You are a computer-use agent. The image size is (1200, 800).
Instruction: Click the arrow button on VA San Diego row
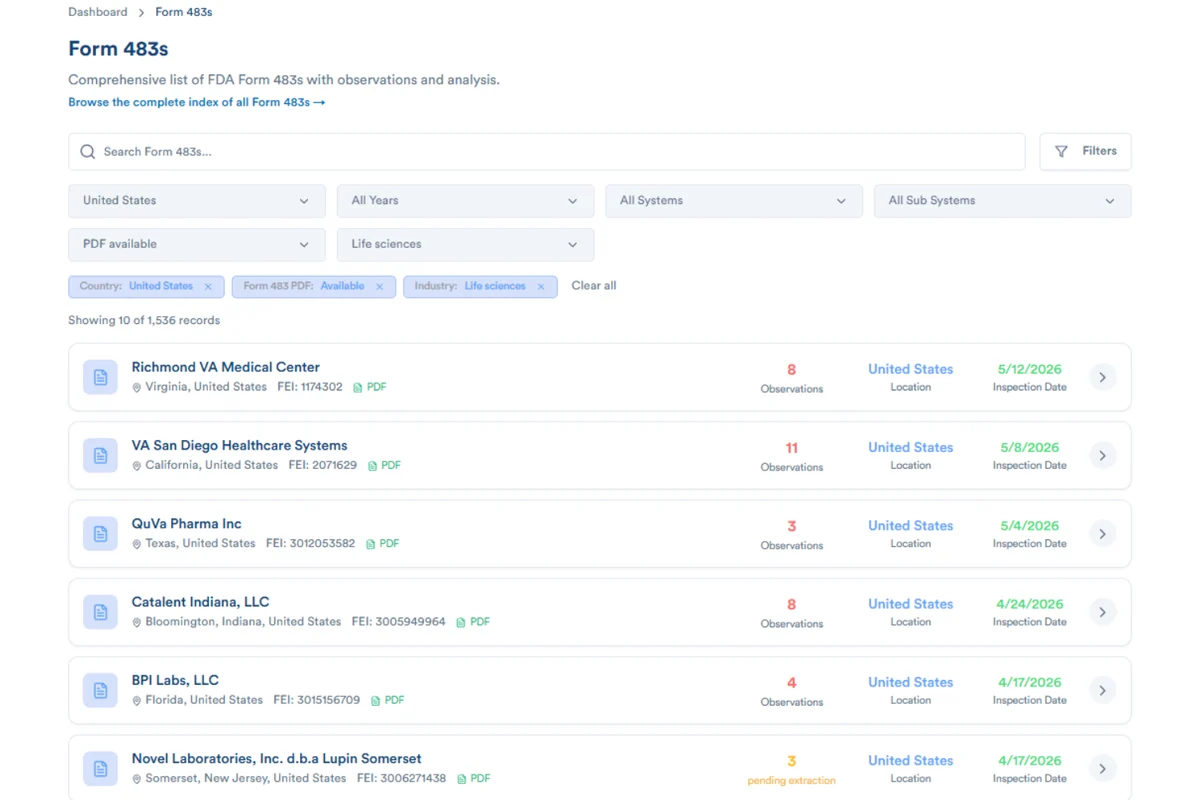[1102, 455]
